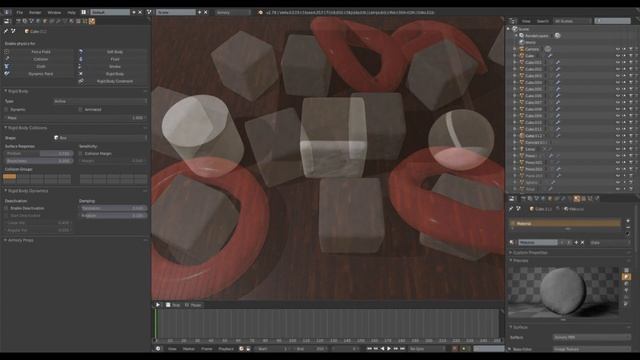The height and width of the screenshot is (360, 640).
Task: Click the Material tab icon in right properties editor
Action: click(x=577, y=198)
